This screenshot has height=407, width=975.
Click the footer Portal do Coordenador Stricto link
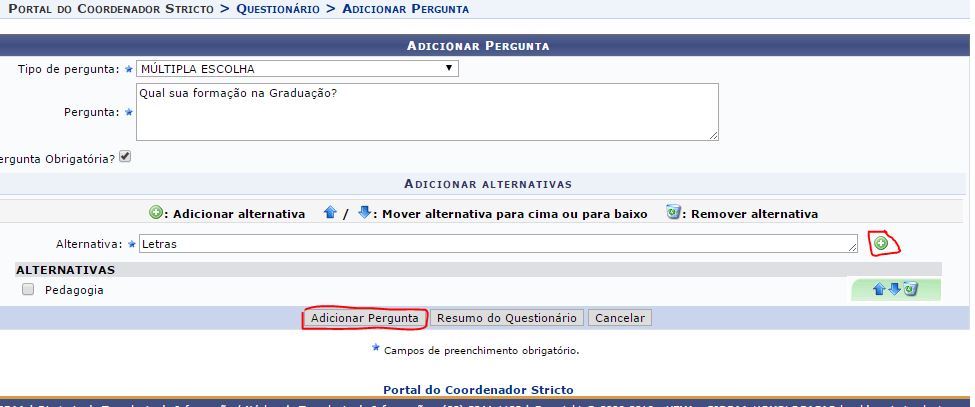[x=478, y=389]
